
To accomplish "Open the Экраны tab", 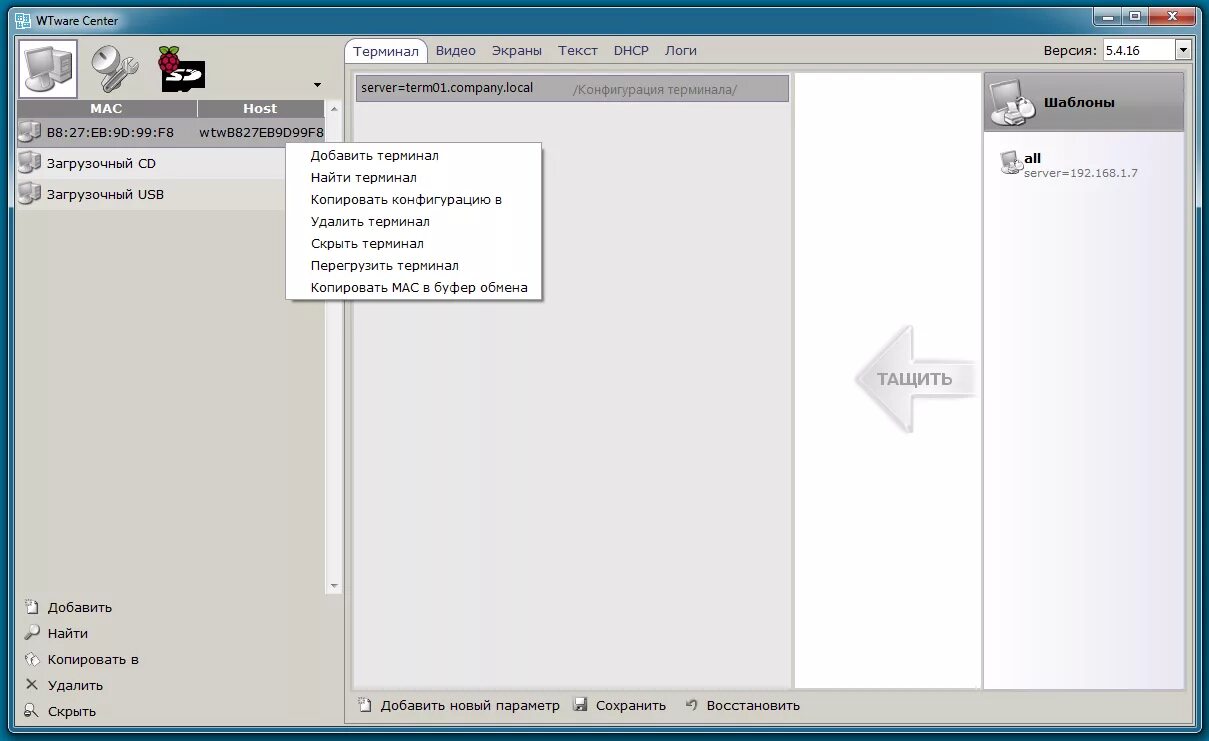I will pos(517,50).
